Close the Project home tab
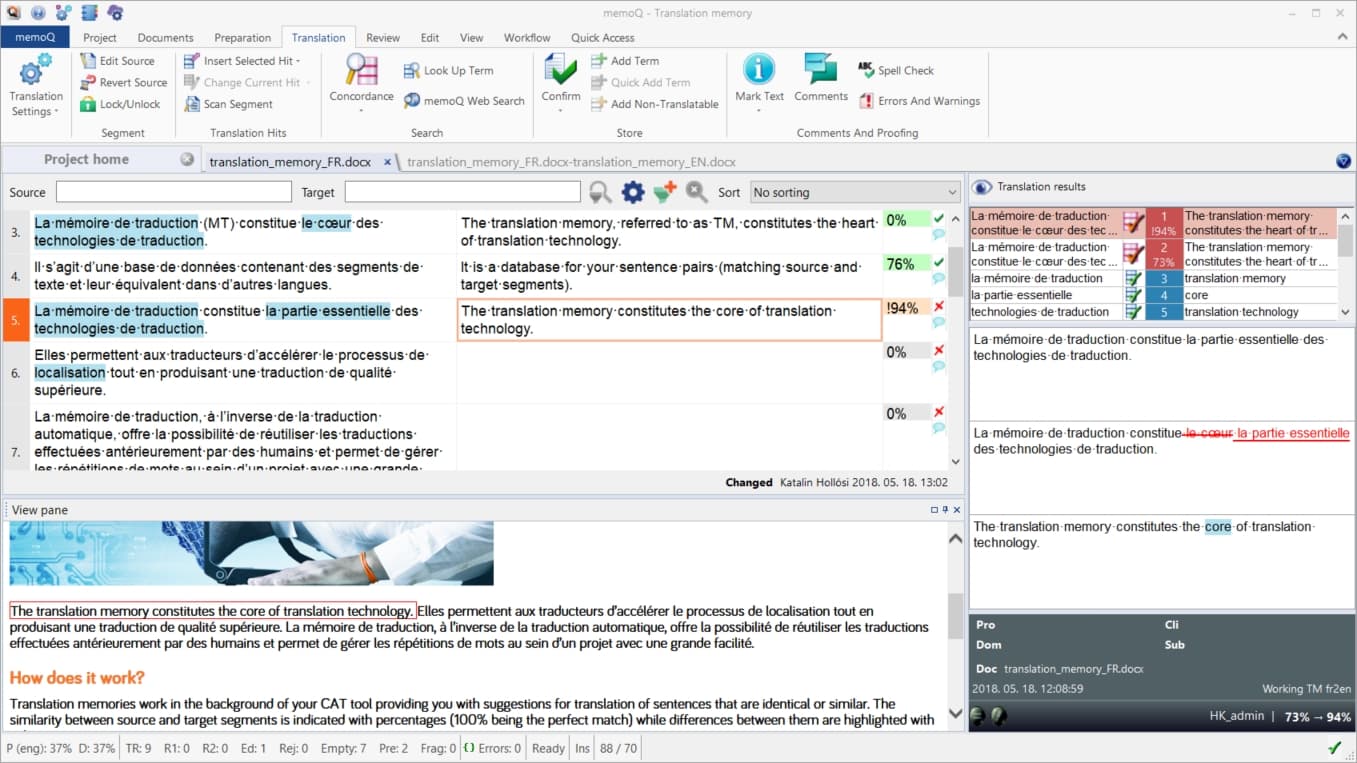This screenshot has height=763, width=1357. [187, 159]
